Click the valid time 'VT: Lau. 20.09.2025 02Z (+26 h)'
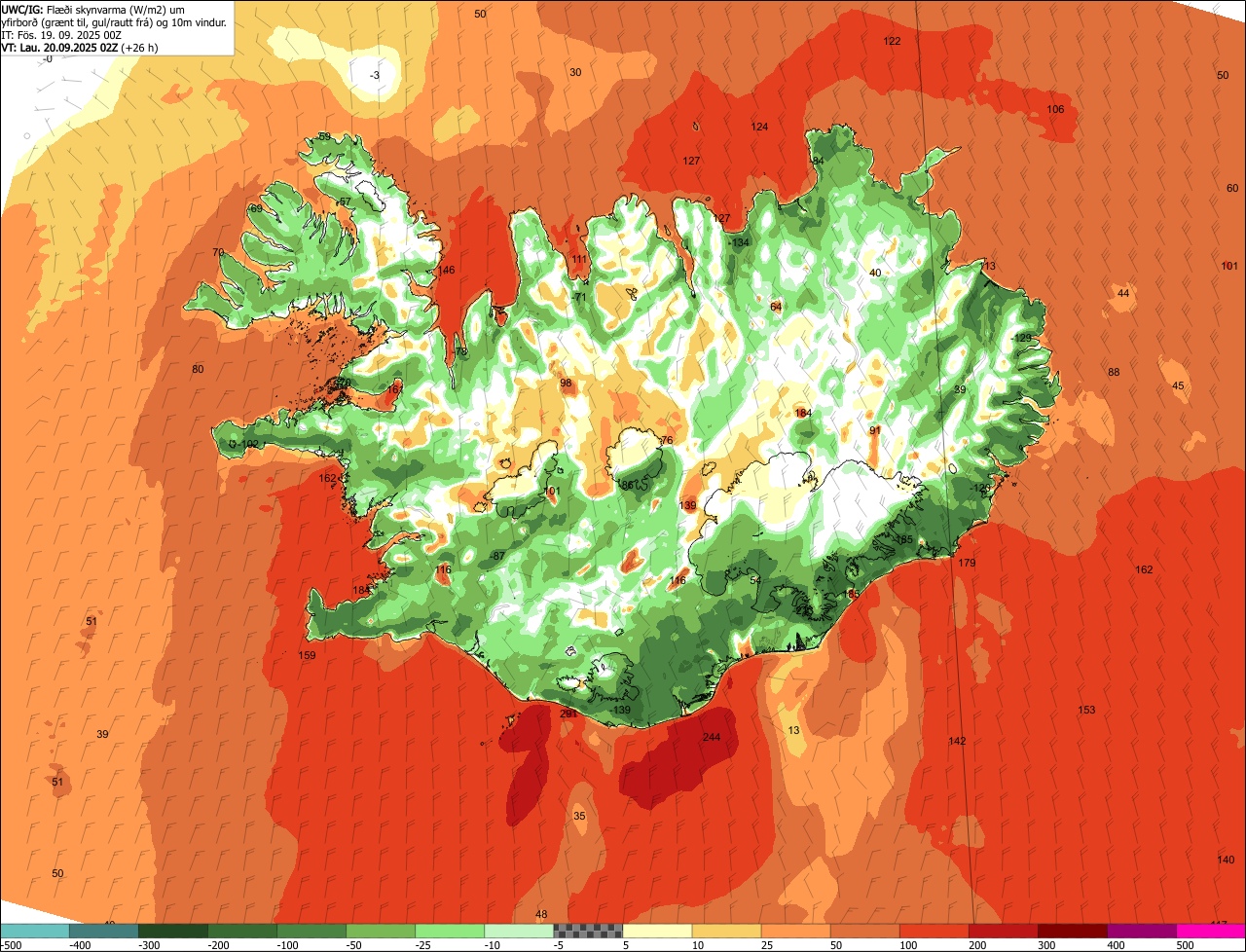 tap(80, 47)
